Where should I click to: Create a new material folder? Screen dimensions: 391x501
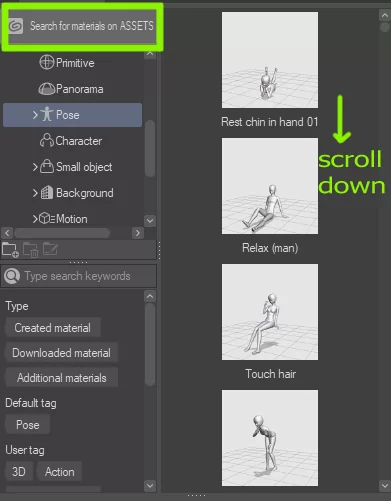pyautogui.click(x=10, y=250)
